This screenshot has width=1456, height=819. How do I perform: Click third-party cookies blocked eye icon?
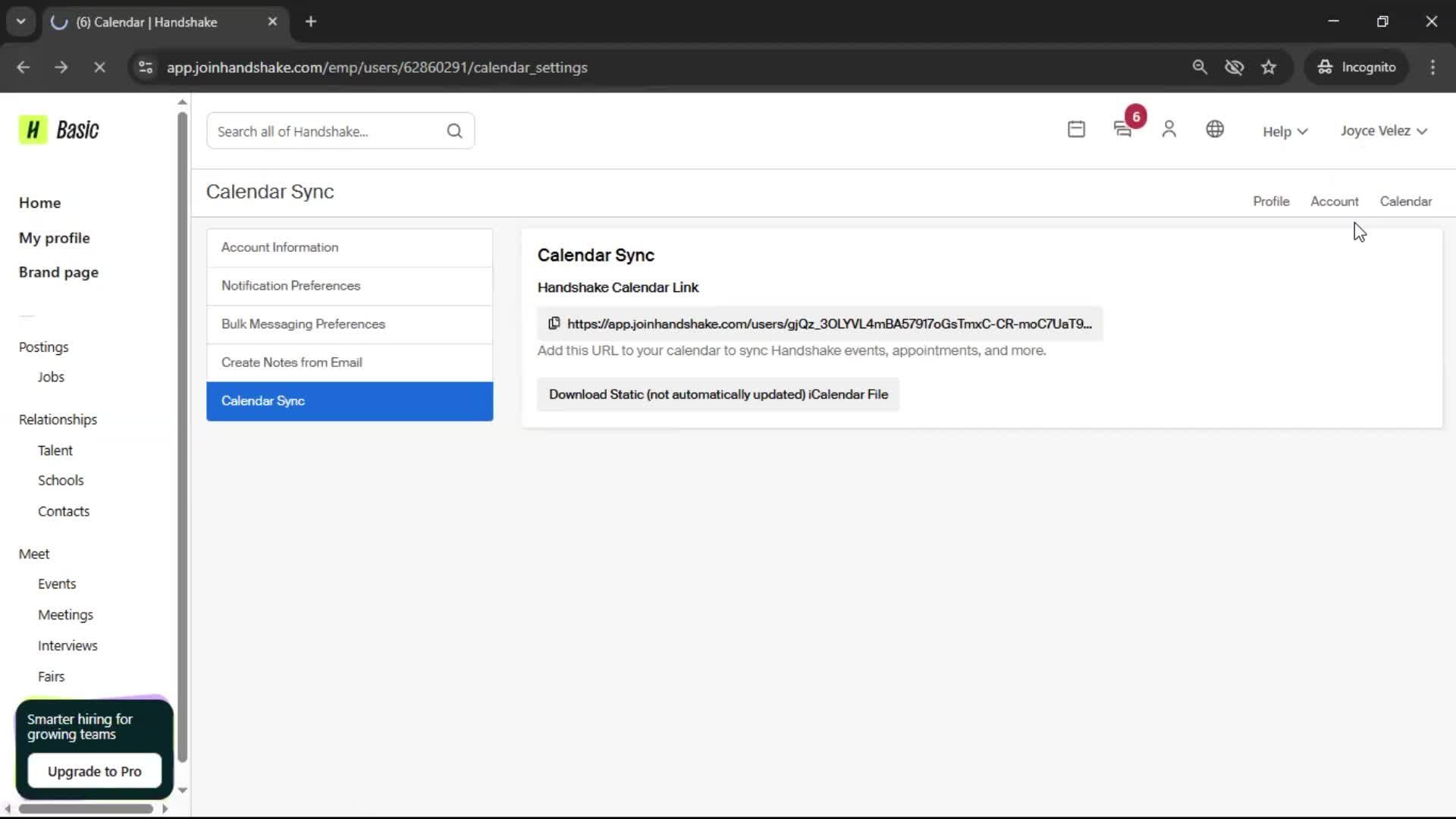point(1234,67)
